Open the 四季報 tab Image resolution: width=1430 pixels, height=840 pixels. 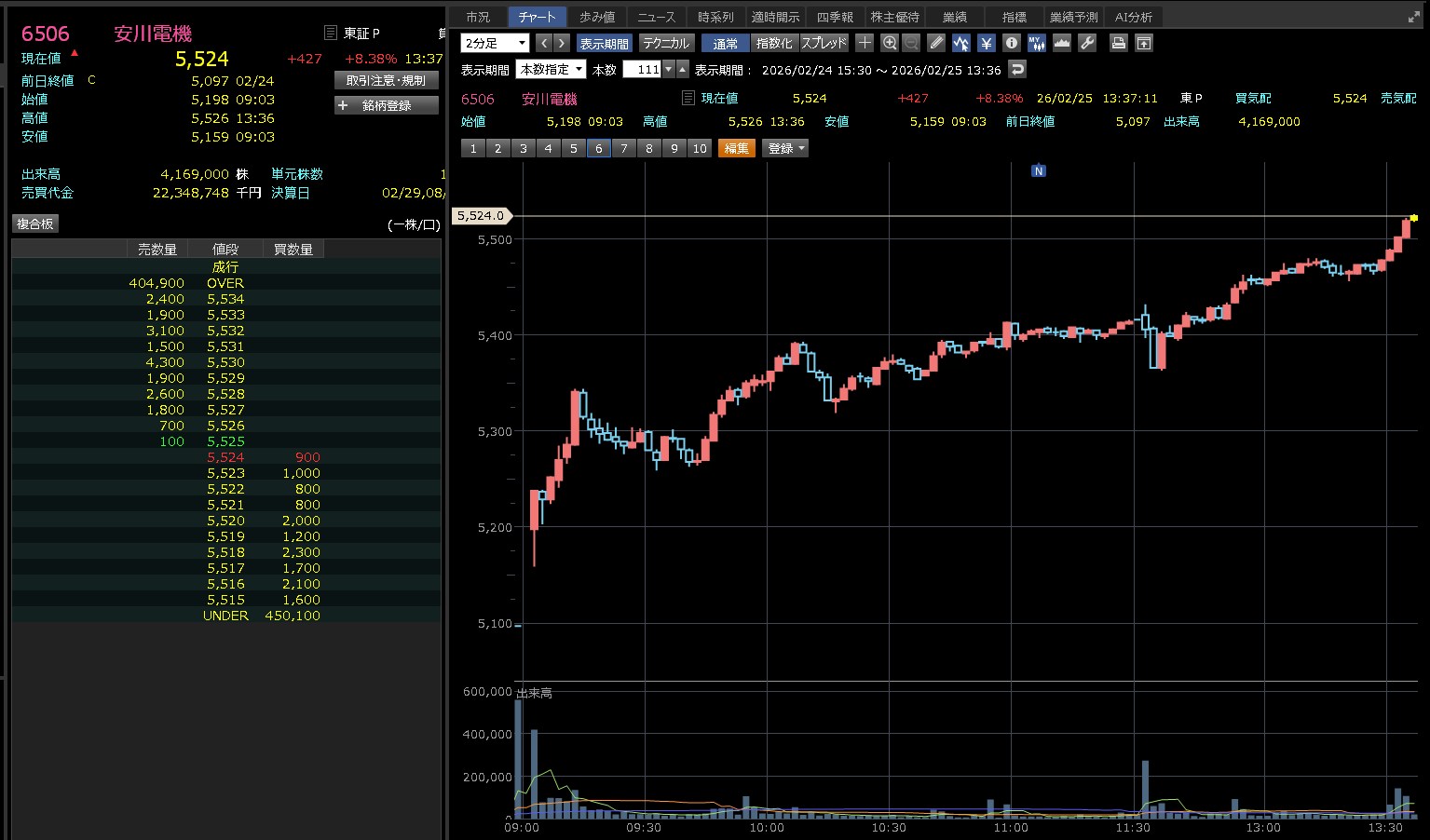[x=834, y=17]
